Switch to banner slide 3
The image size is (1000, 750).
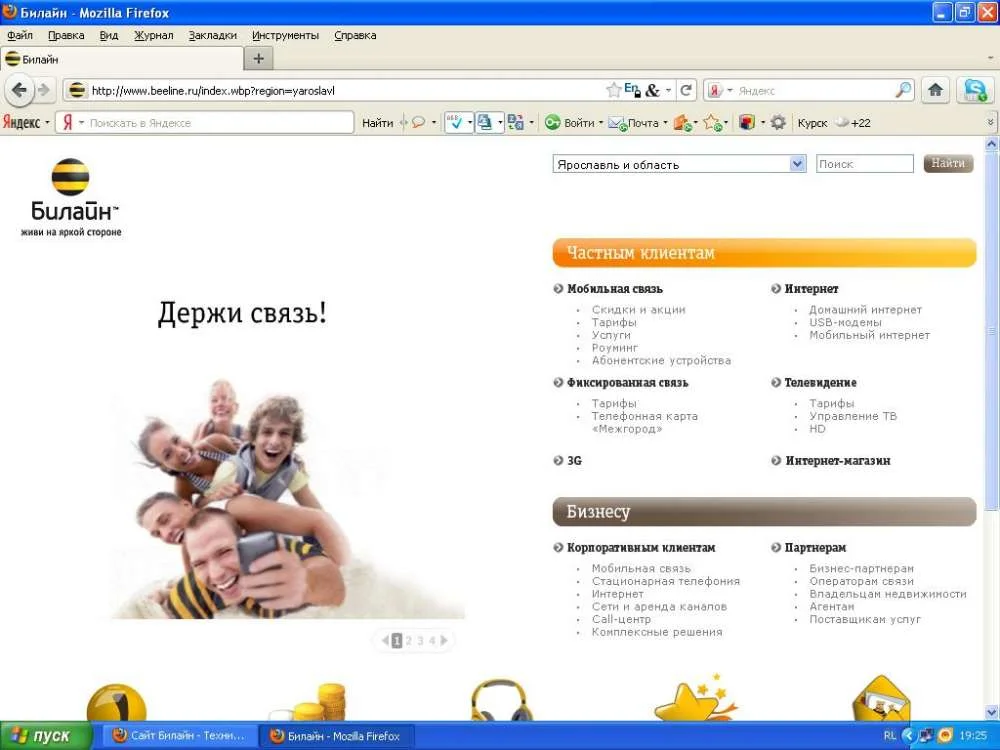point(420,640)
